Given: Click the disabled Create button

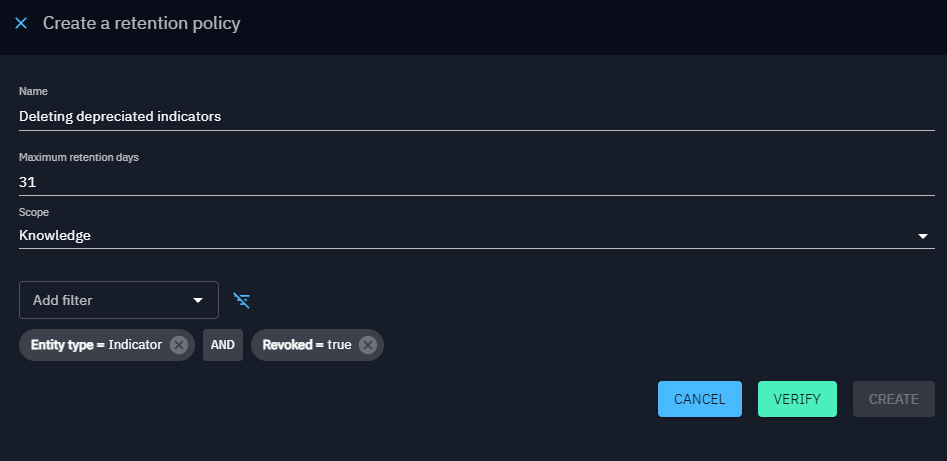Looking at the screenshot, I should click(x=893, y=399).
